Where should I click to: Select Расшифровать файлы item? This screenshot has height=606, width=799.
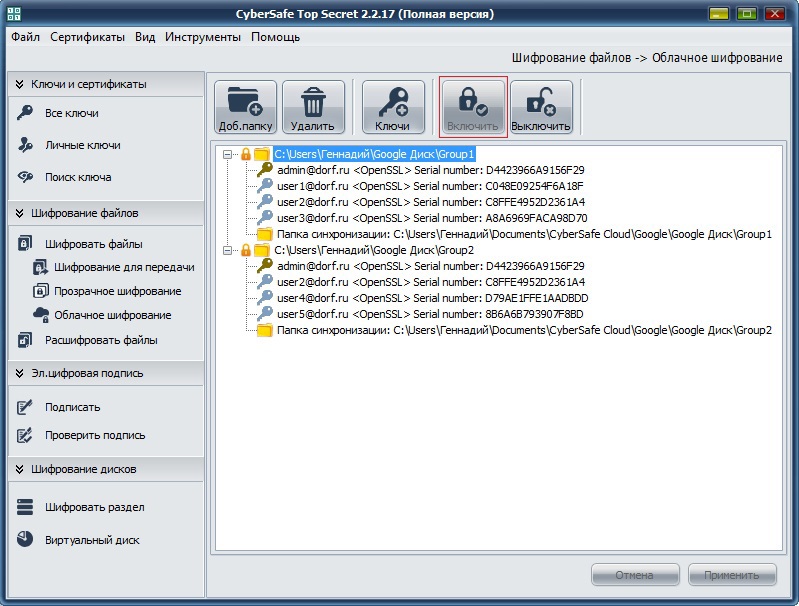pos(101,340)
